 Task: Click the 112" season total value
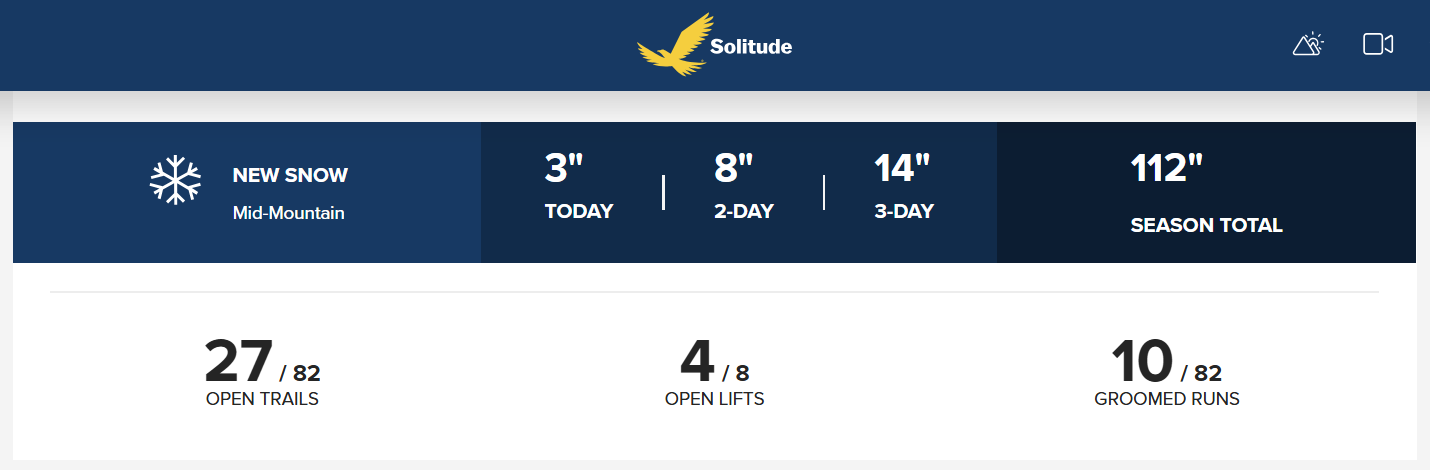pos(1166,168)
